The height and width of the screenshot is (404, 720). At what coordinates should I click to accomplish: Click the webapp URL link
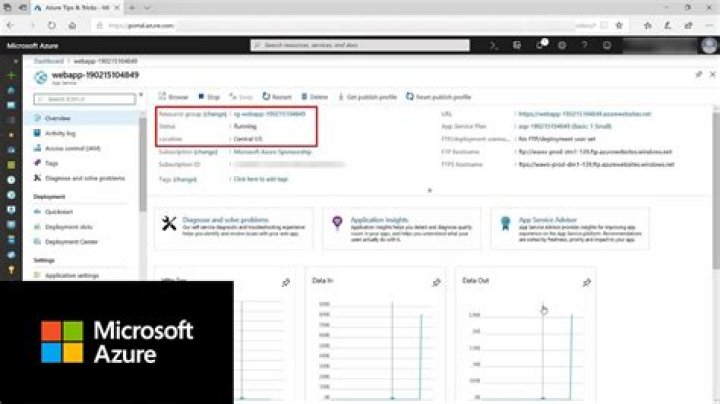click(x=584, y=114)
